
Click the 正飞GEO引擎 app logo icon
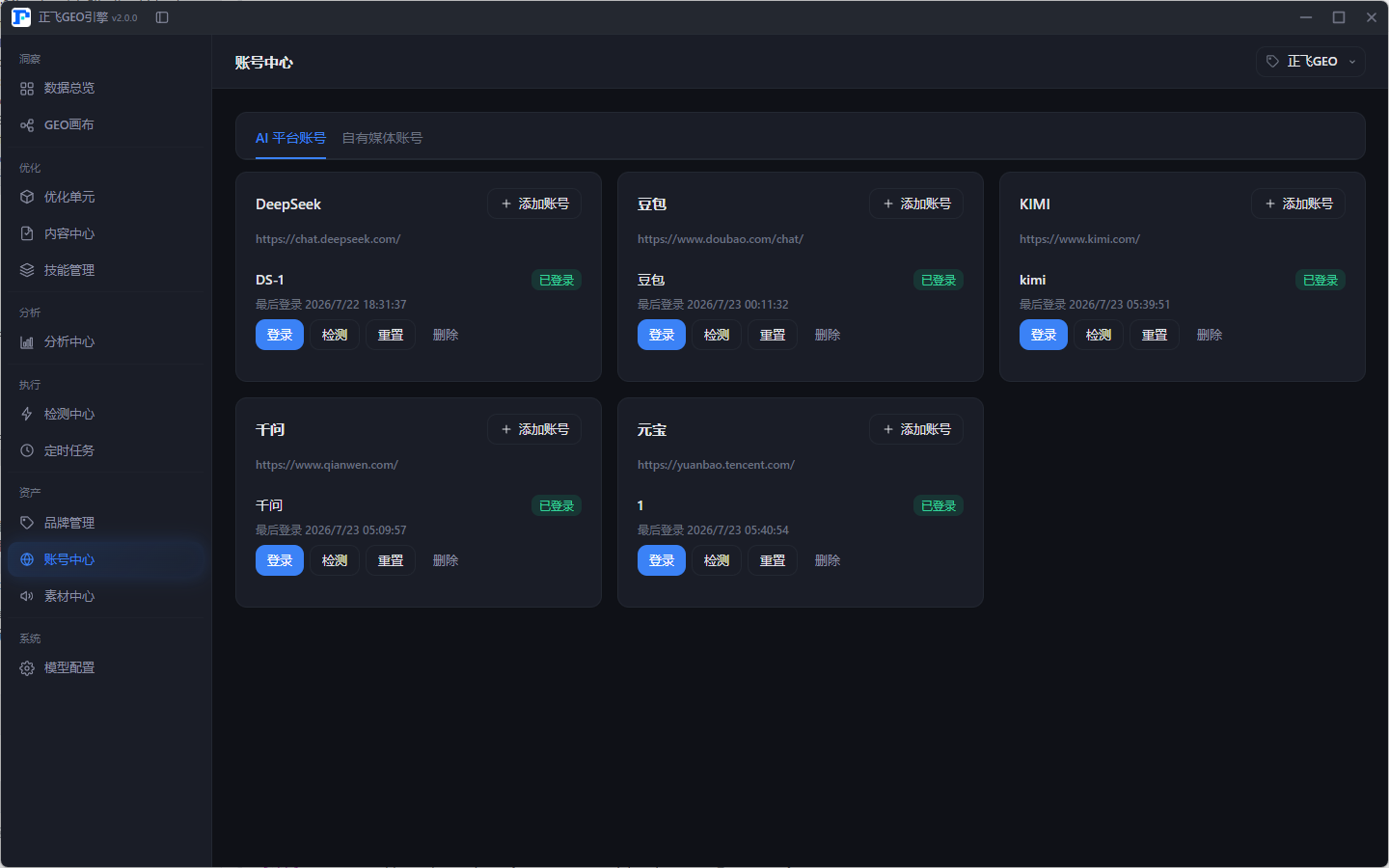21,17
